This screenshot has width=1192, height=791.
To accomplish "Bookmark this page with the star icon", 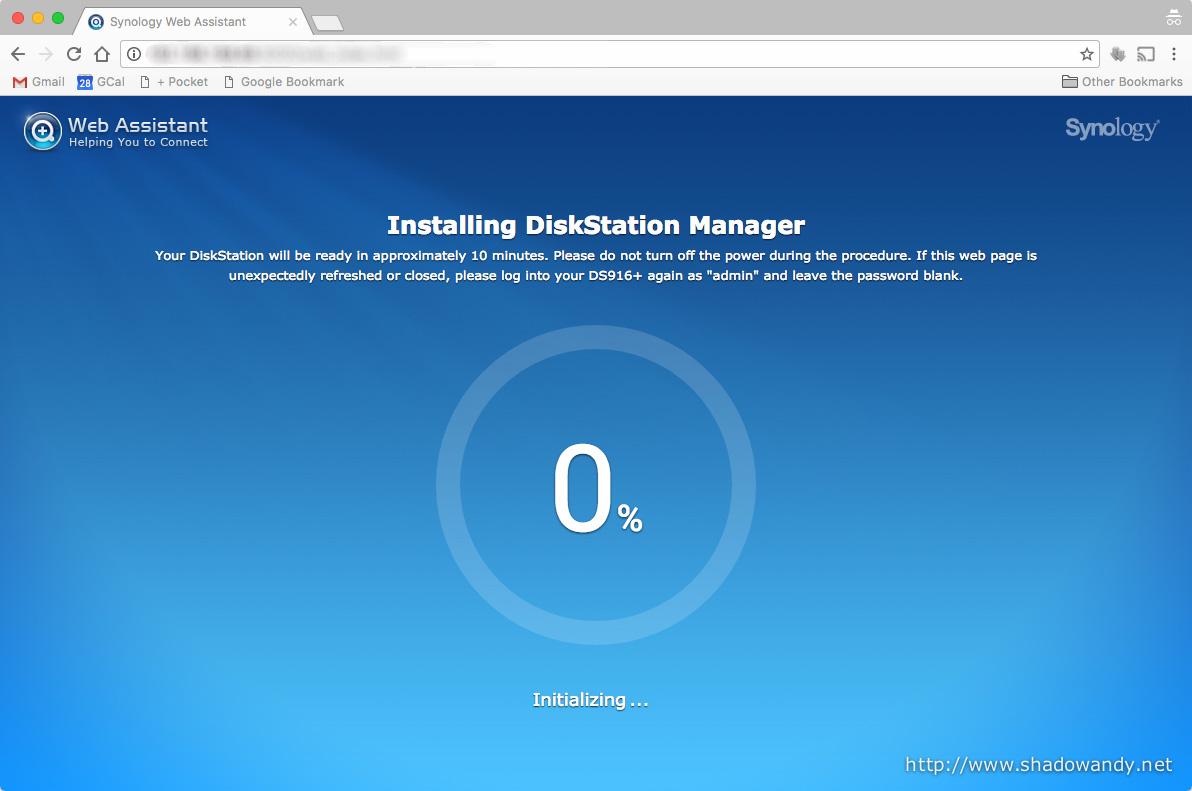I will point(1087,54).
